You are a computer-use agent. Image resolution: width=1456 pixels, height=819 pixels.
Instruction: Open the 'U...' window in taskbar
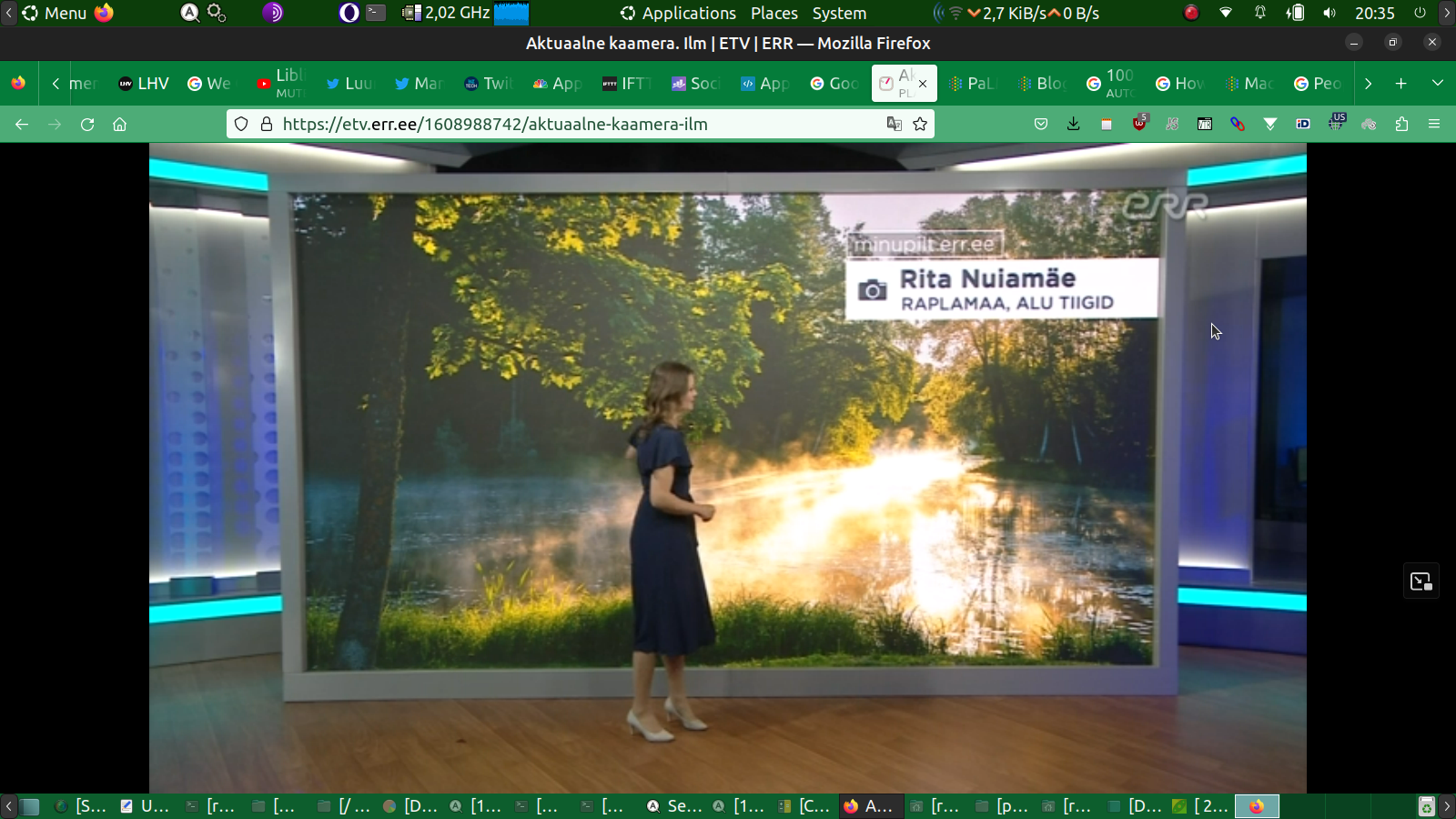(147, 806)
